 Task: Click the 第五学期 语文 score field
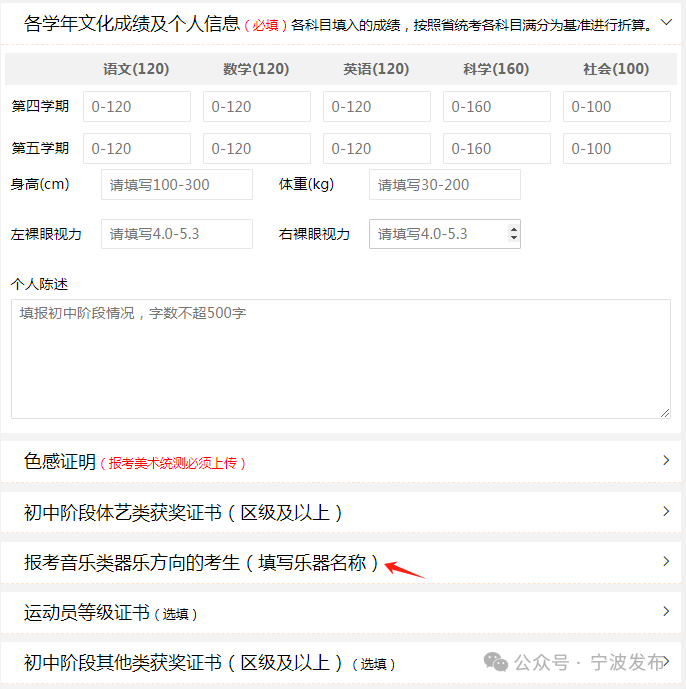coord(137,149)
